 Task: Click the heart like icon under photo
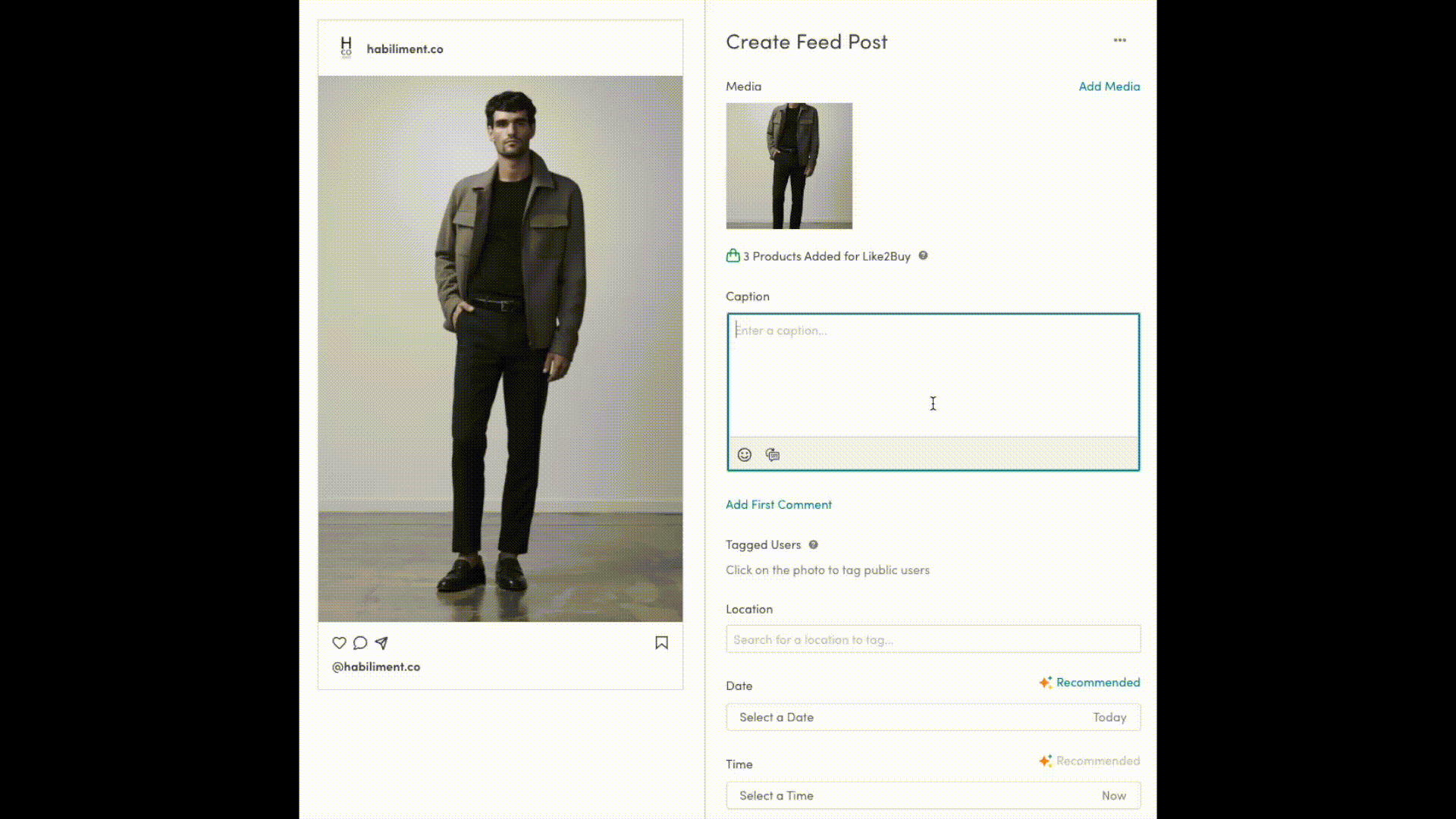(339, 643)
